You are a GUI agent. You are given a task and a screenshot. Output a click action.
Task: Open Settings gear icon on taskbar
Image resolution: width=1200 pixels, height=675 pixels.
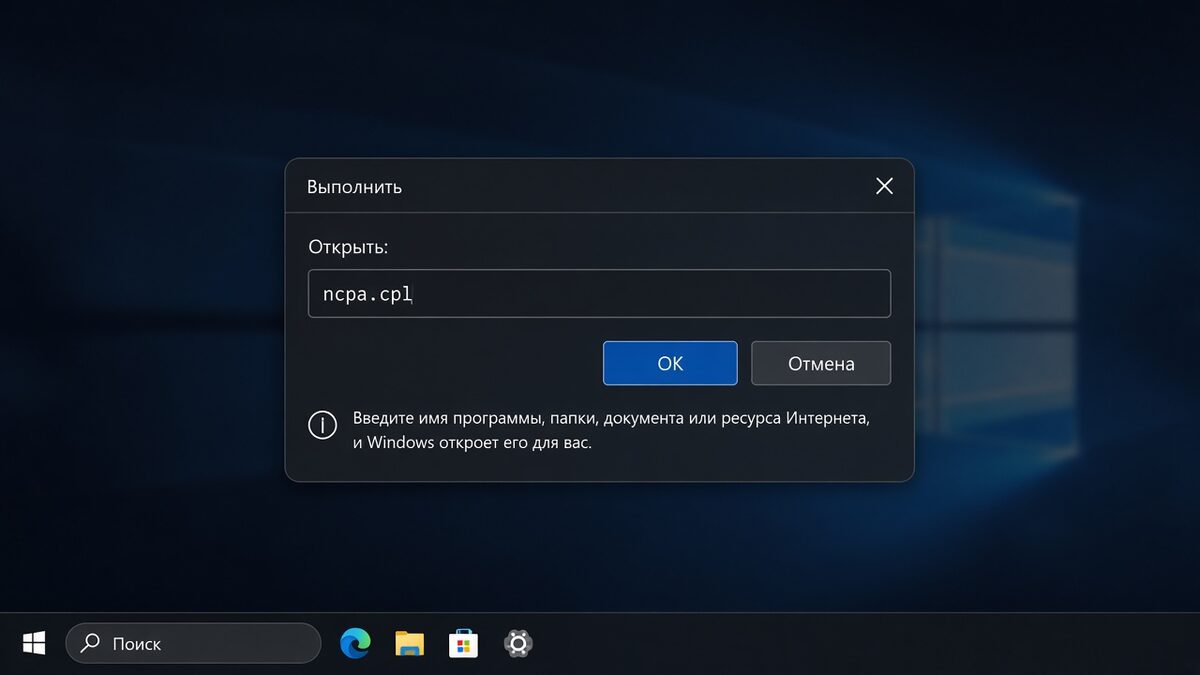(x=517, y=643)
